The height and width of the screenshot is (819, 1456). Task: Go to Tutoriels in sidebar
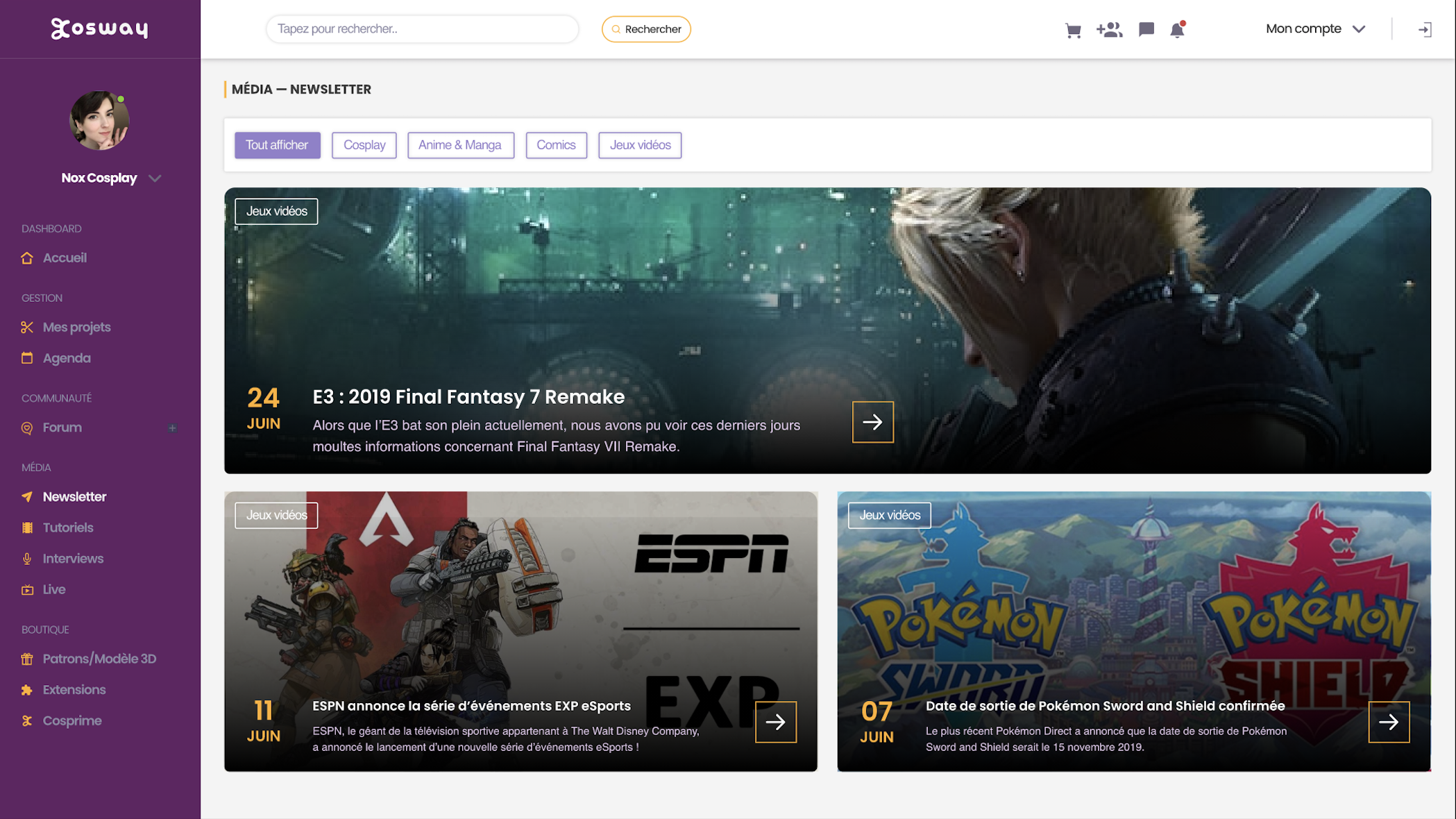(x=68, y=527)
